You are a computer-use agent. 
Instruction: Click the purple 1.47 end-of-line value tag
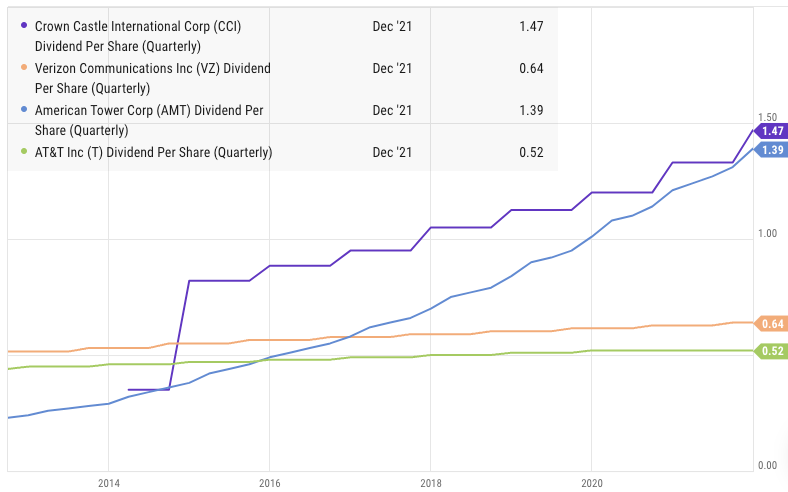pos(771,131)
